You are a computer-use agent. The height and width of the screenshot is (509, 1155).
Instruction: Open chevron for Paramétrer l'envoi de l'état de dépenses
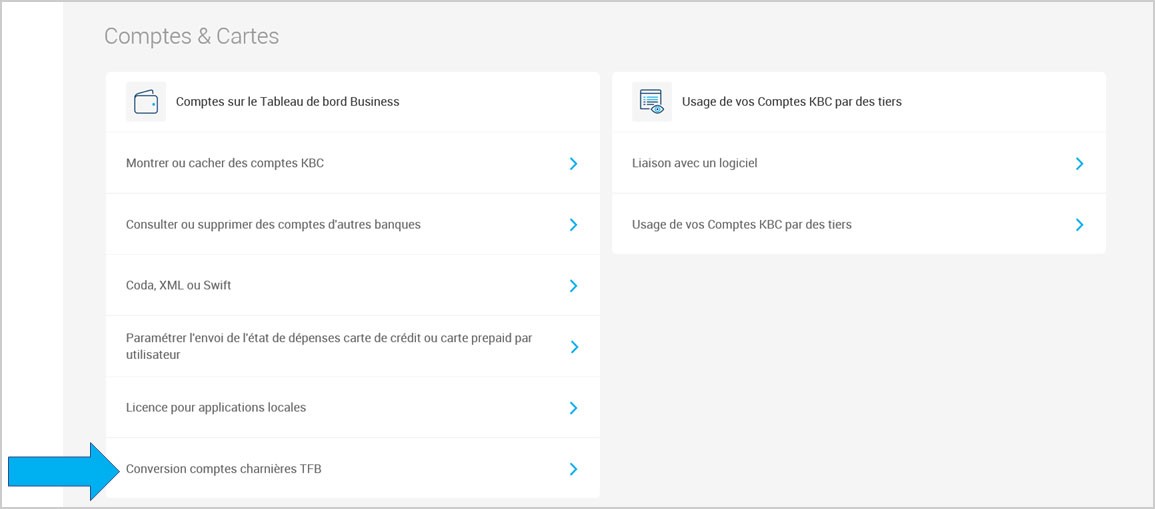click(x=573, y=347)
